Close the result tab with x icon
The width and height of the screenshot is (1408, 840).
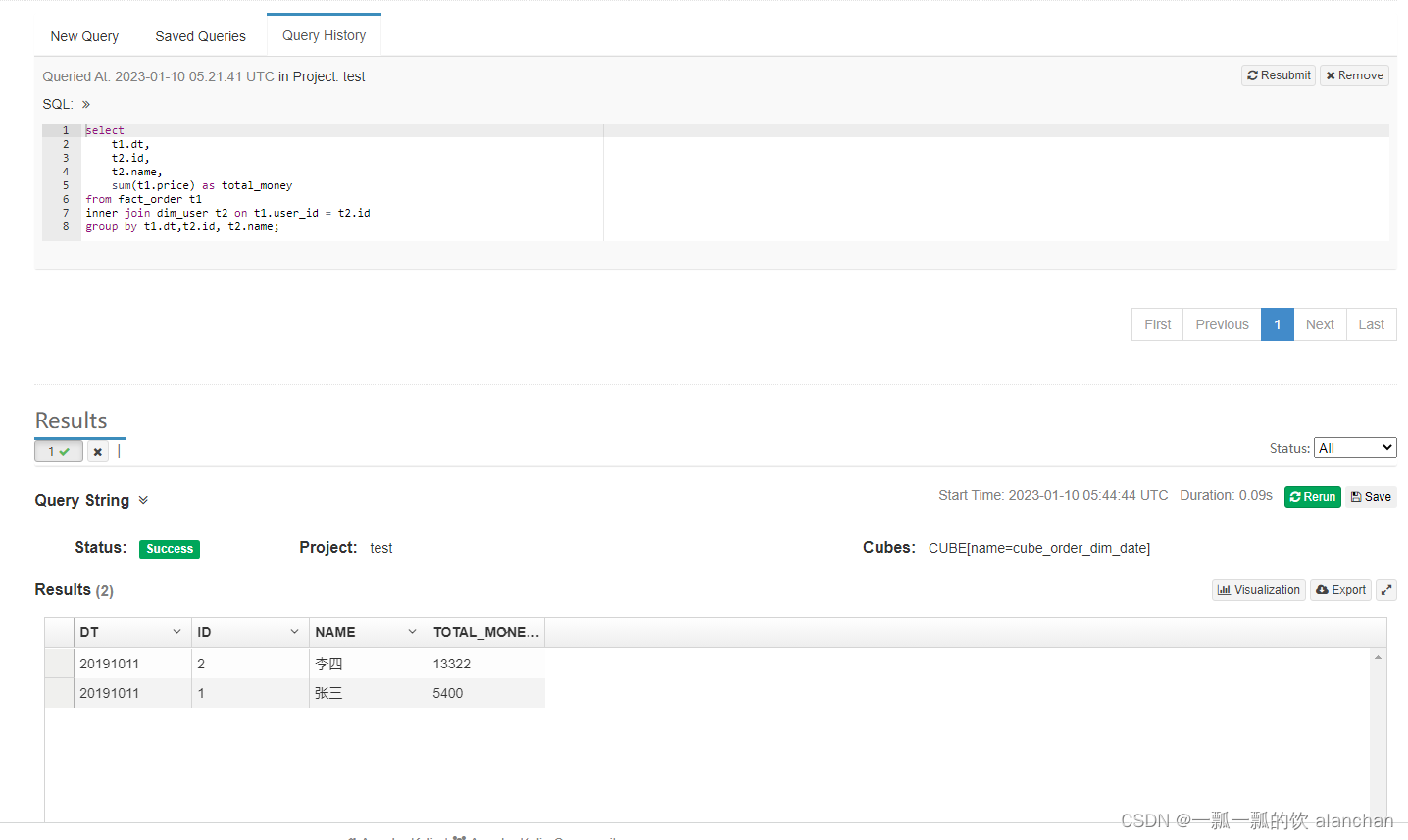pyautogui.click(x=97, y=452)
